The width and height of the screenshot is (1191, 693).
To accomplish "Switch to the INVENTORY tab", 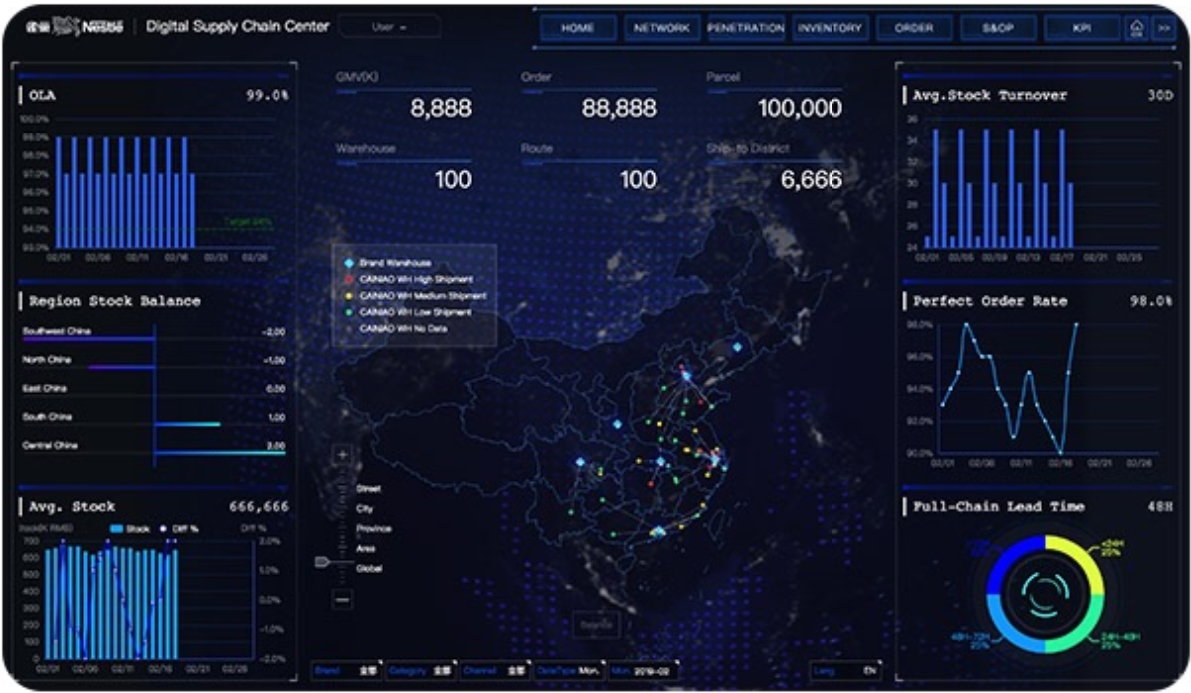I will [831, 28].
